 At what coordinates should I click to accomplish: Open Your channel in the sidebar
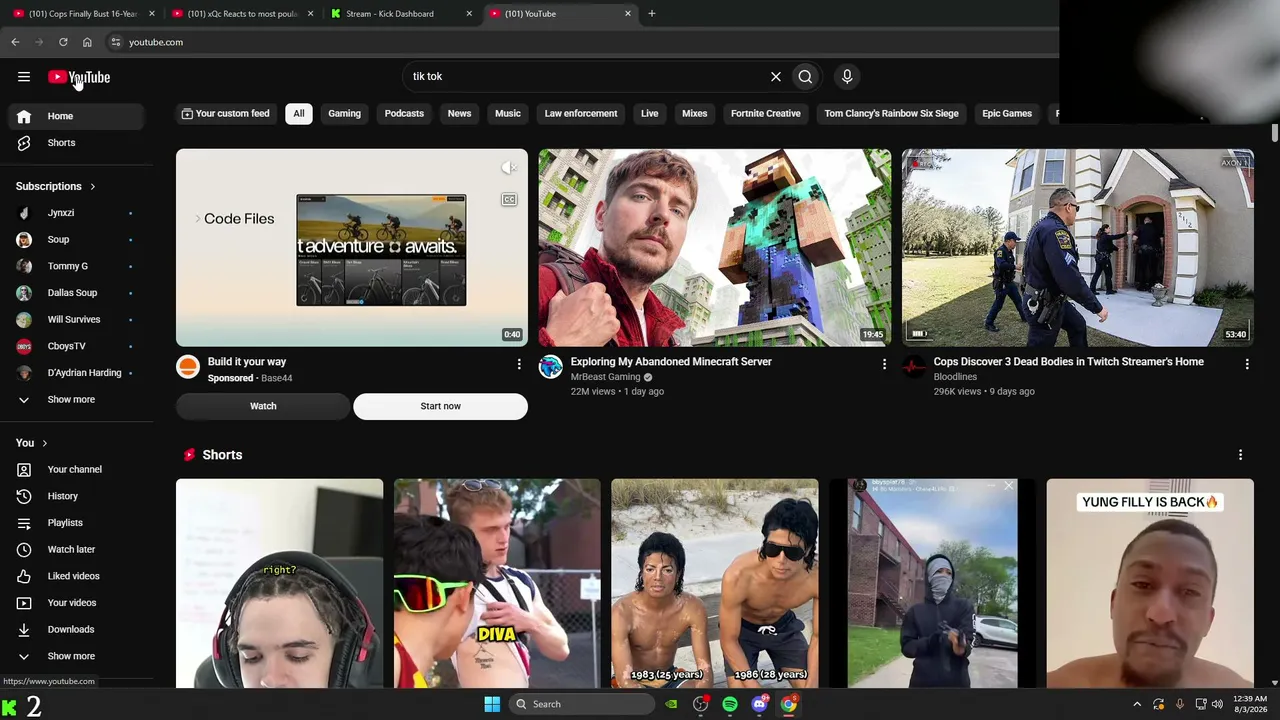tap(76, 469)
